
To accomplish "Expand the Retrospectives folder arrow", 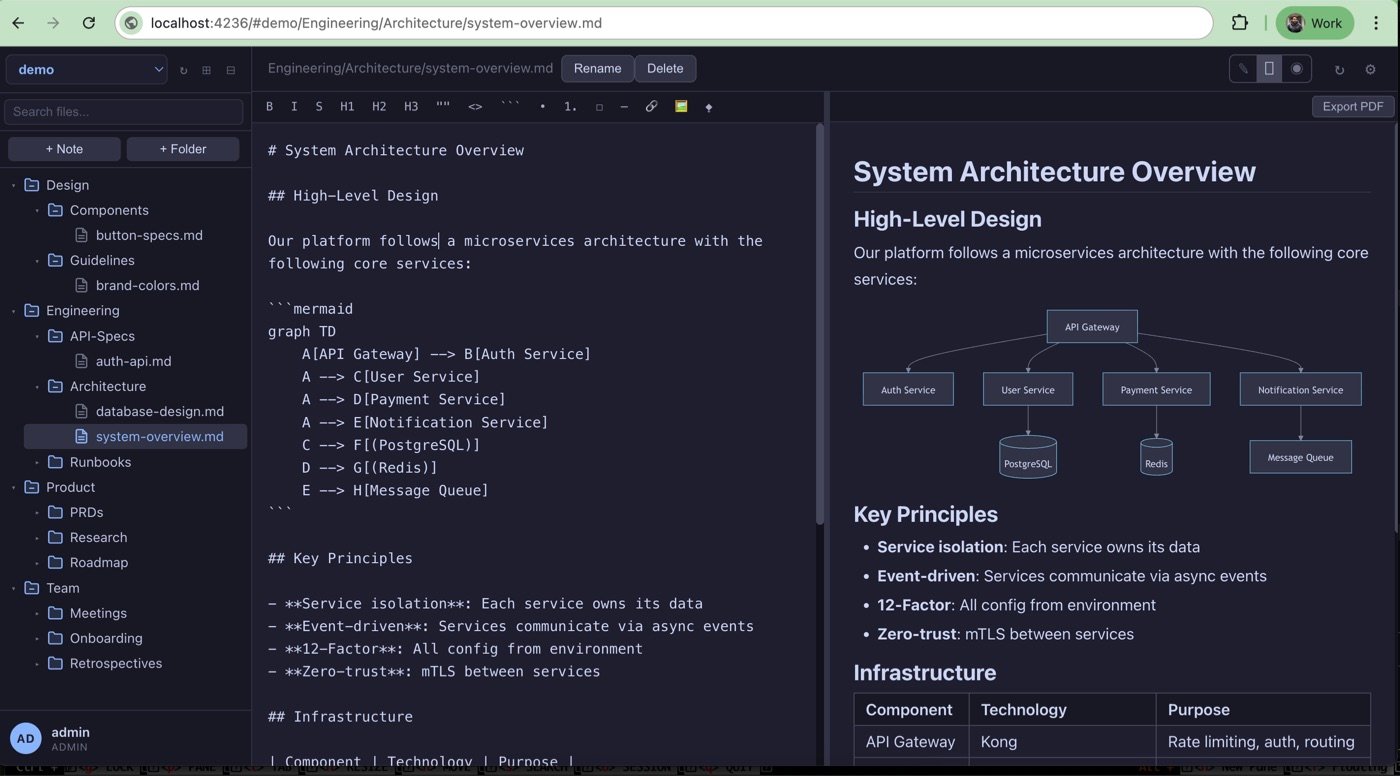I will 37,663.
